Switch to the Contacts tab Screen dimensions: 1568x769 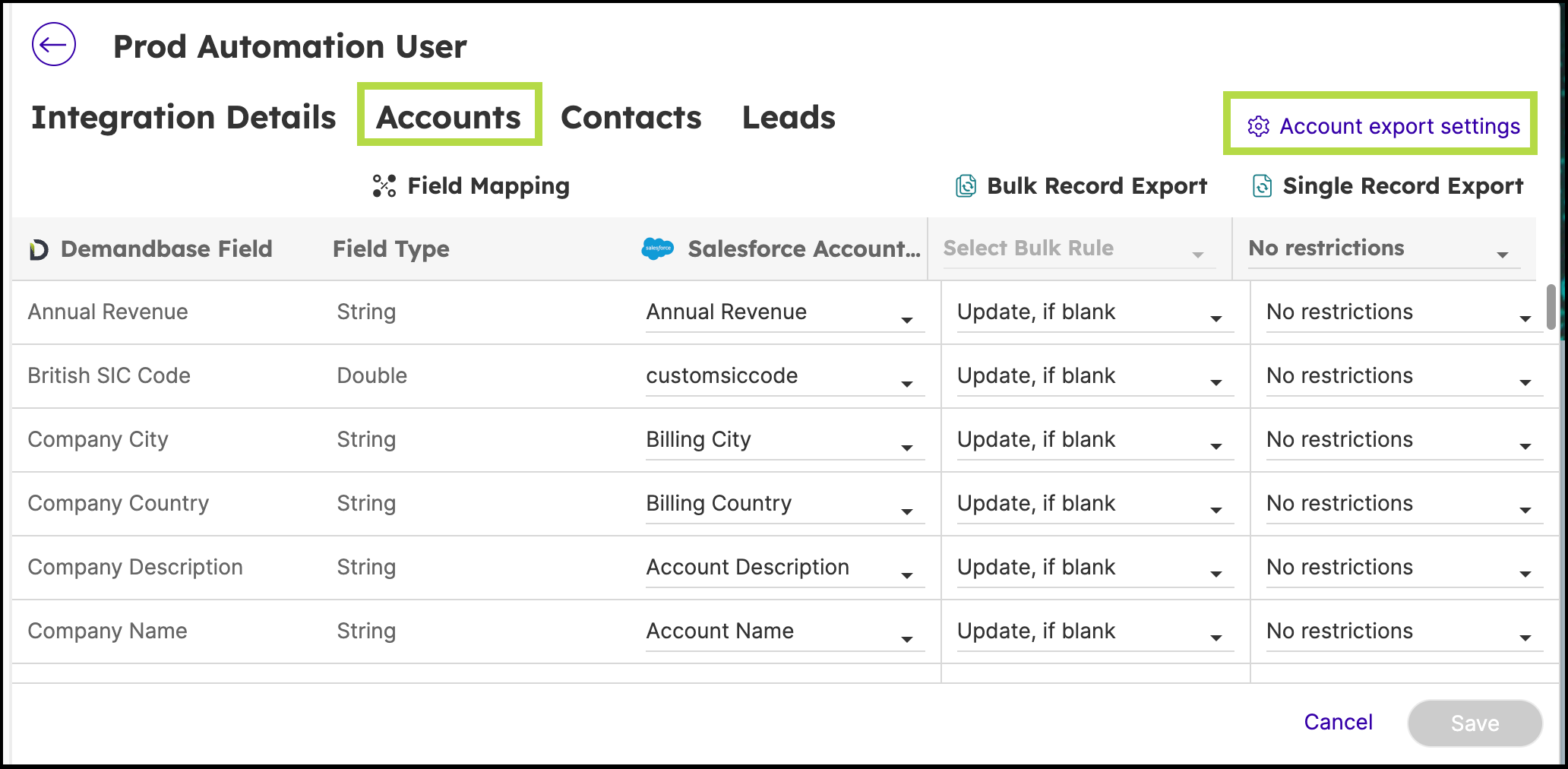(x=631, y=117)
